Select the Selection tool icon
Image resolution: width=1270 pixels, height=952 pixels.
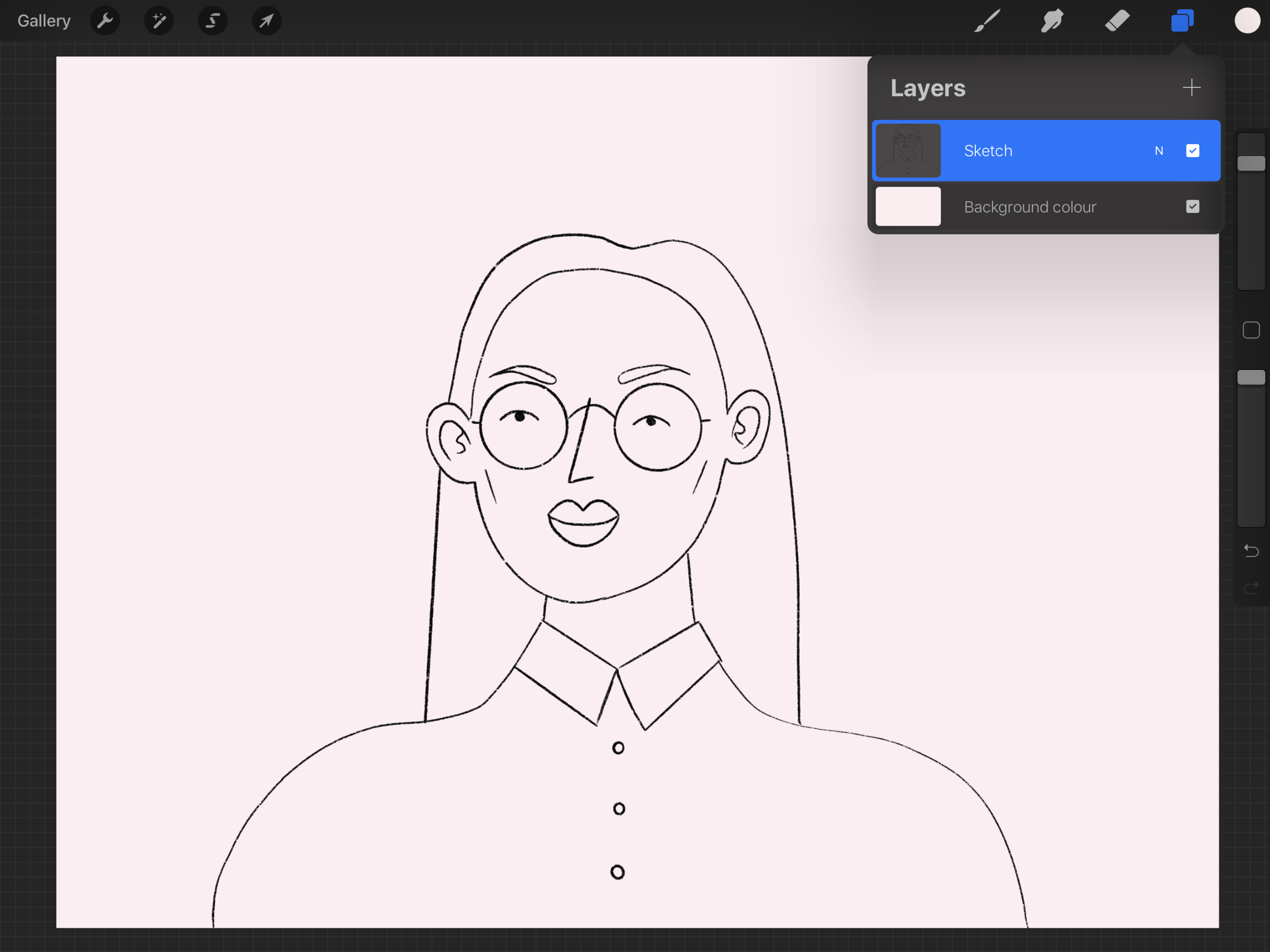[212, 21]
